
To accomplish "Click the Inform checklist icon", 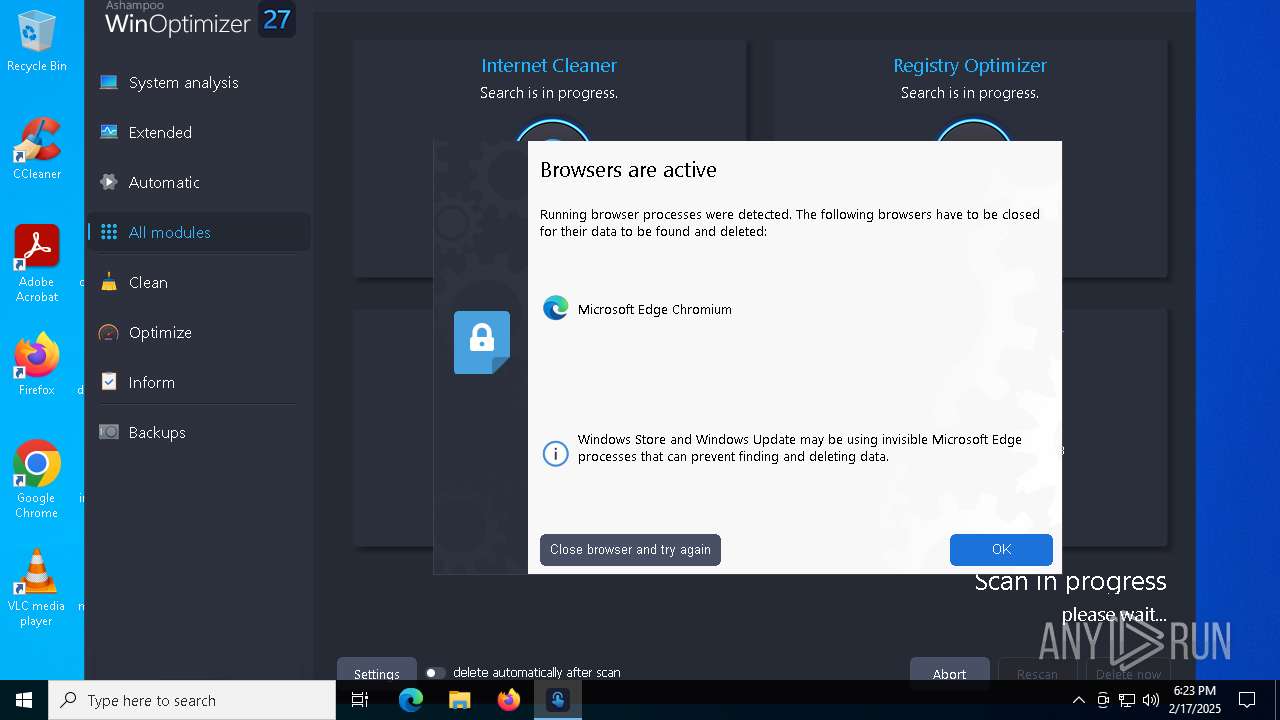I will (109, 382).
